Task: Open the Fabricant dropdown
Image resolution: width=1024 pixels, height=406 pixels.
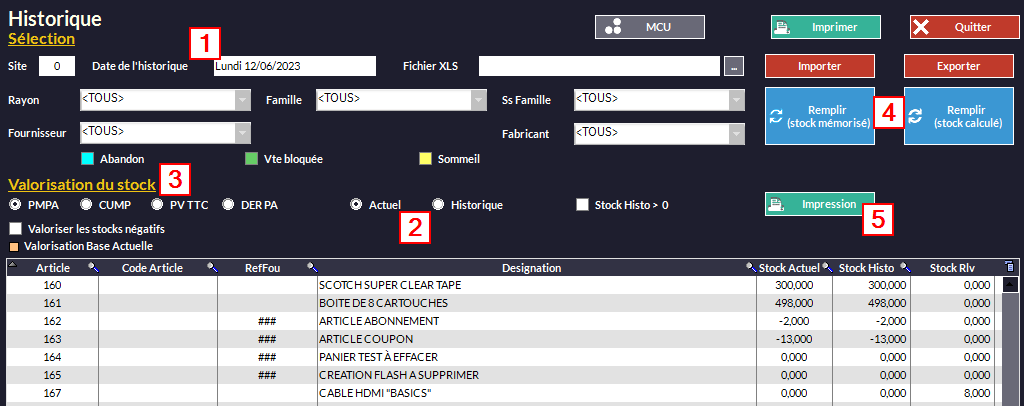Action: [x=737, y=132]
